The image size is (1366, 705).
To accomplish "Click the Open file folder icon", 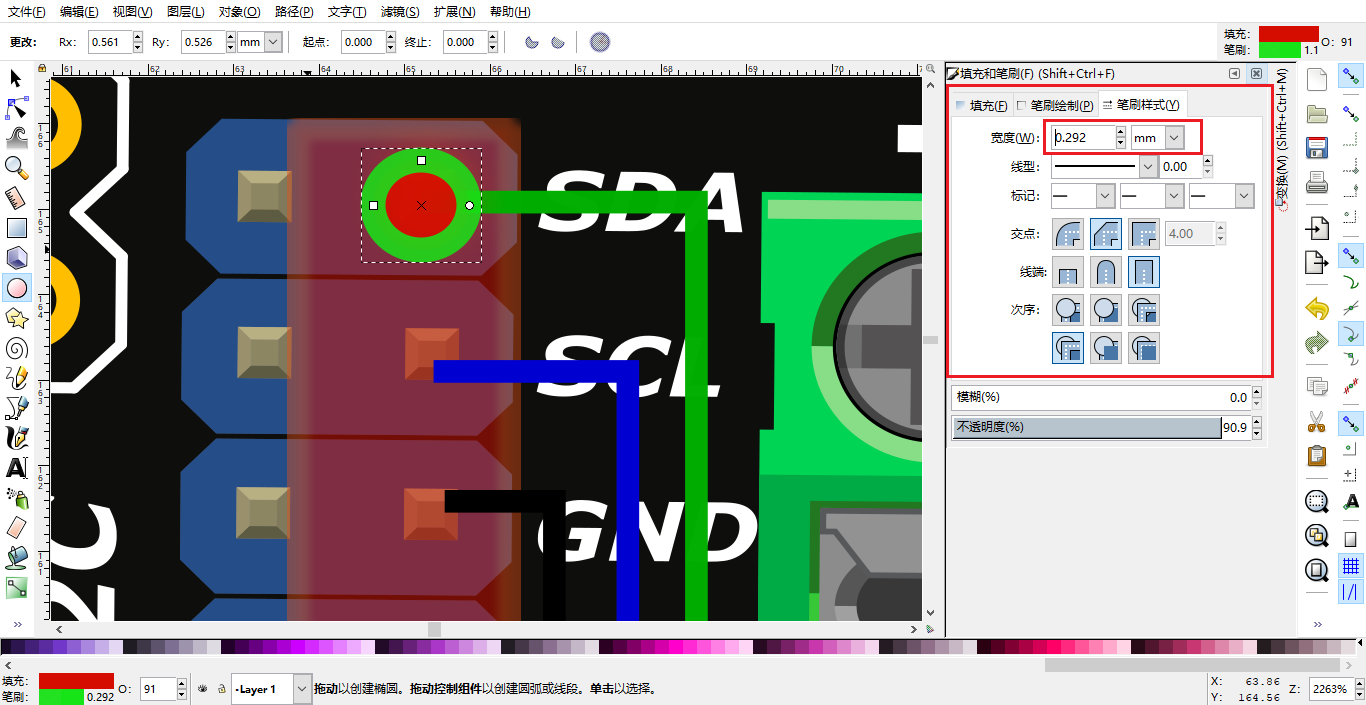I will pos(1317,113).
